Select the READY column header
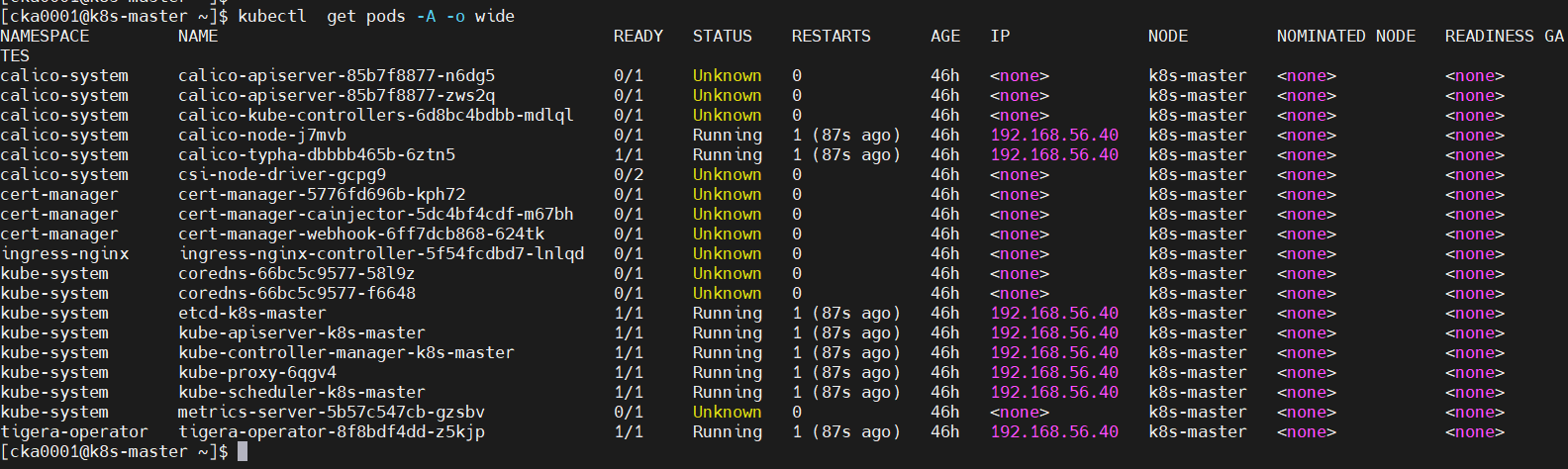 coord(638,36)
